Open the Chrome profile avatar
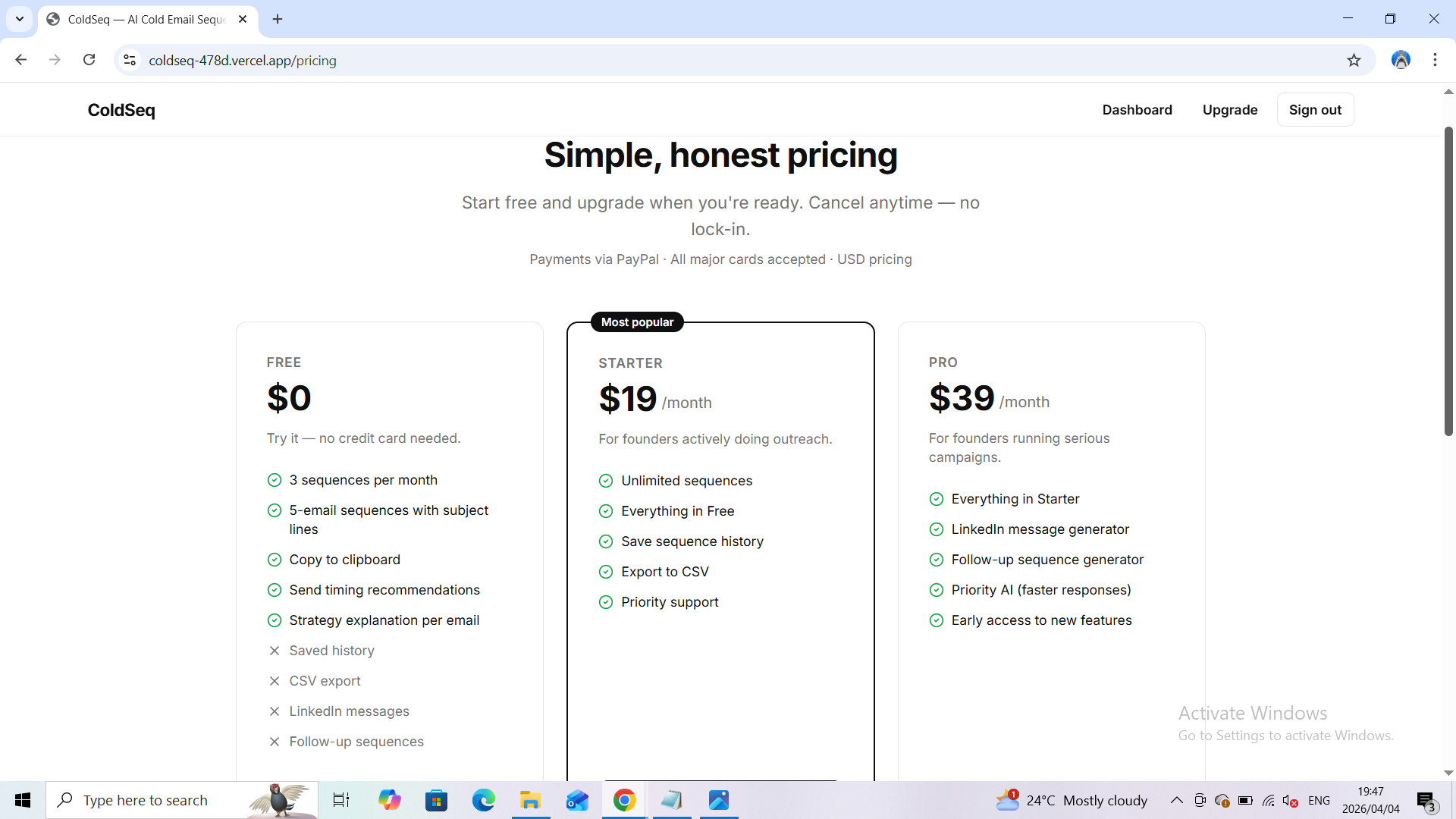1456x819 pixels. [x=1401, y=60]
